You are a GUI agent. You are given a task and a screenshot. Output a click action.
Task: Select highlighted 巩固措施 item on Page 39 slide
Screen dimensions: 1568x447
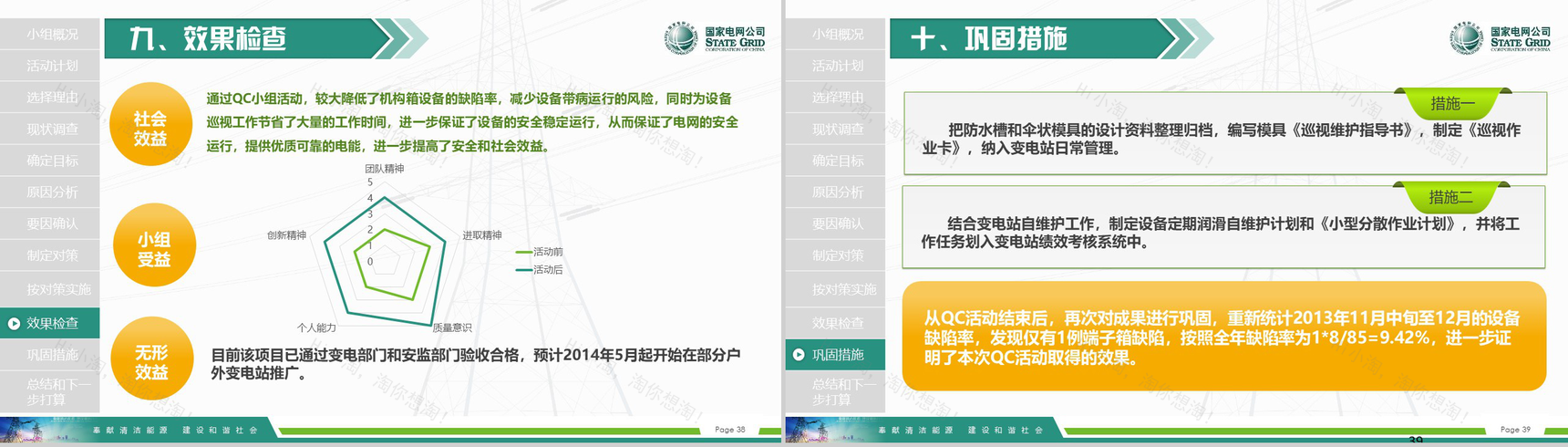tap(835, 355)
